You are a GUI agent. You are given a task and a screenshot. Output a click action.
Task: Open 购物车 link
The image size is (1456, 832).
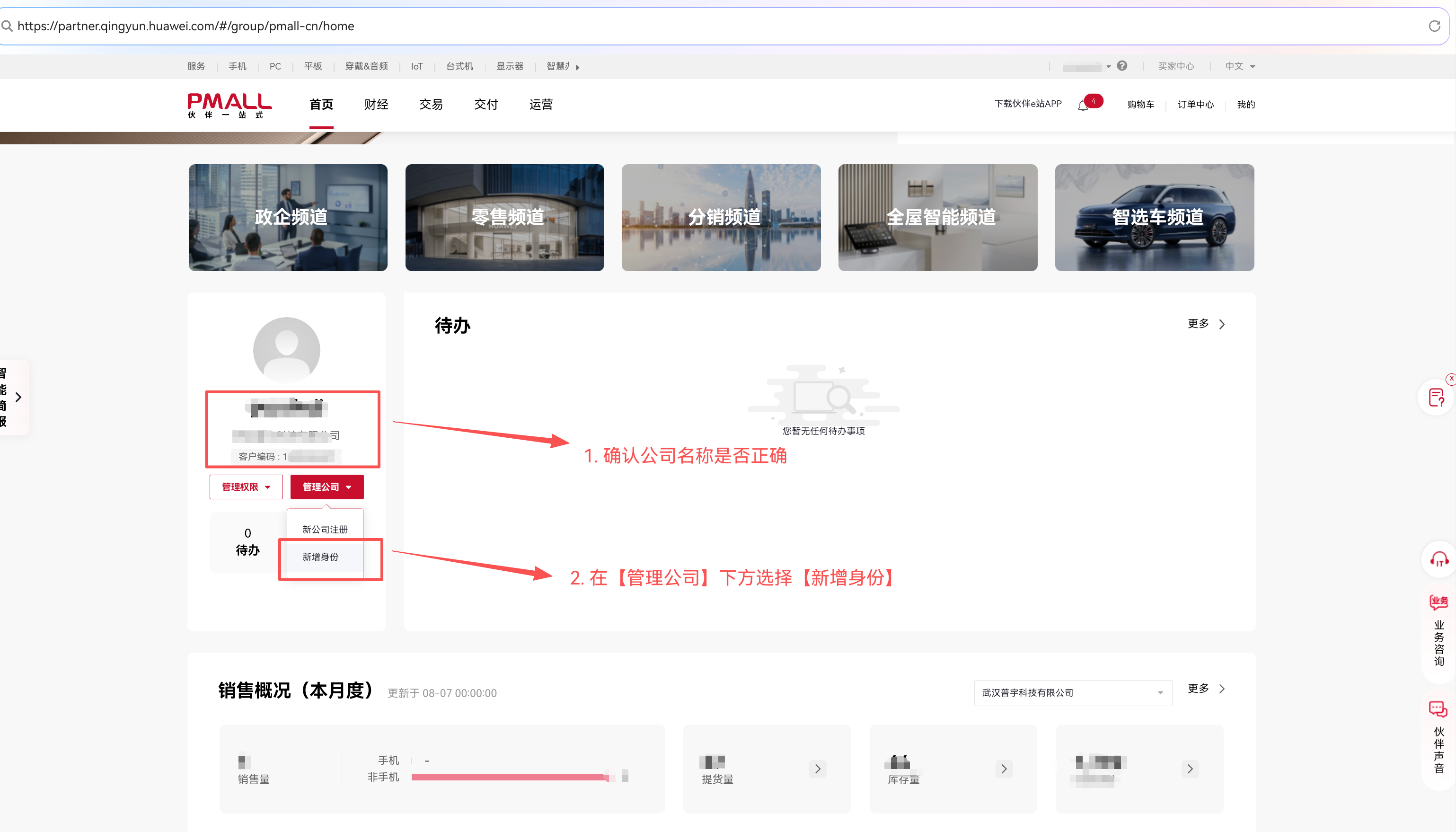pos(1140,105)
